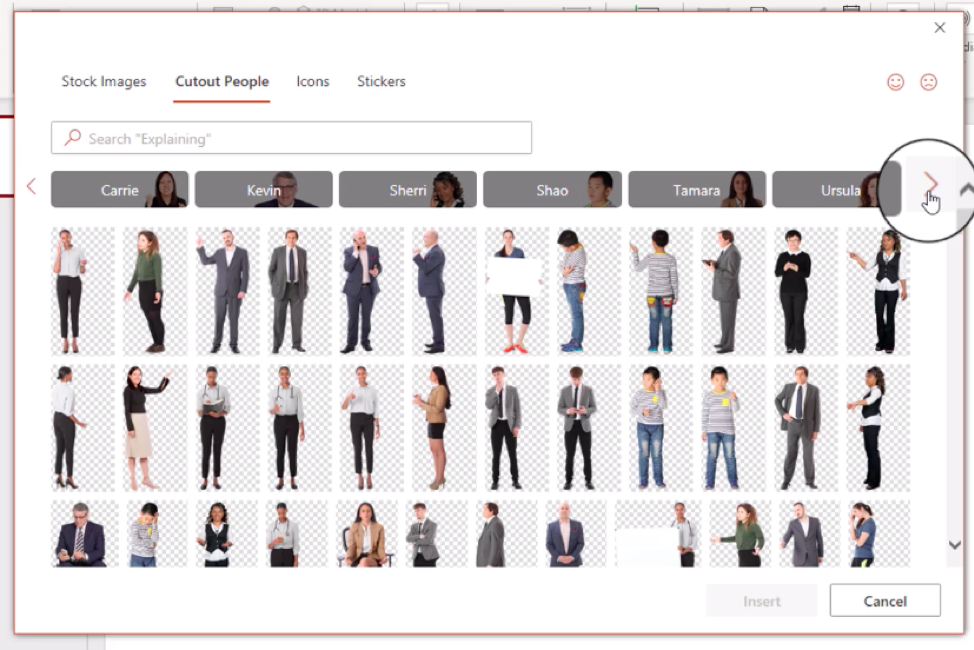Click the search magnifier icon
The width and height of the screenshot is (974, 650).
click(70, 137)
